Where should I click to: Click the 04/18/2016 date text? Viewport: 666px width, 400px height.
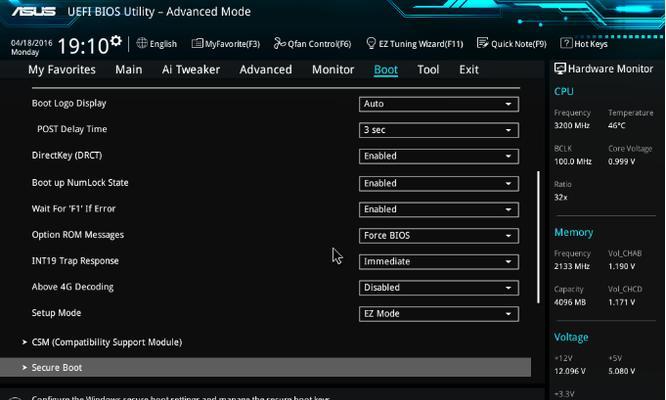tap(31, 43)
